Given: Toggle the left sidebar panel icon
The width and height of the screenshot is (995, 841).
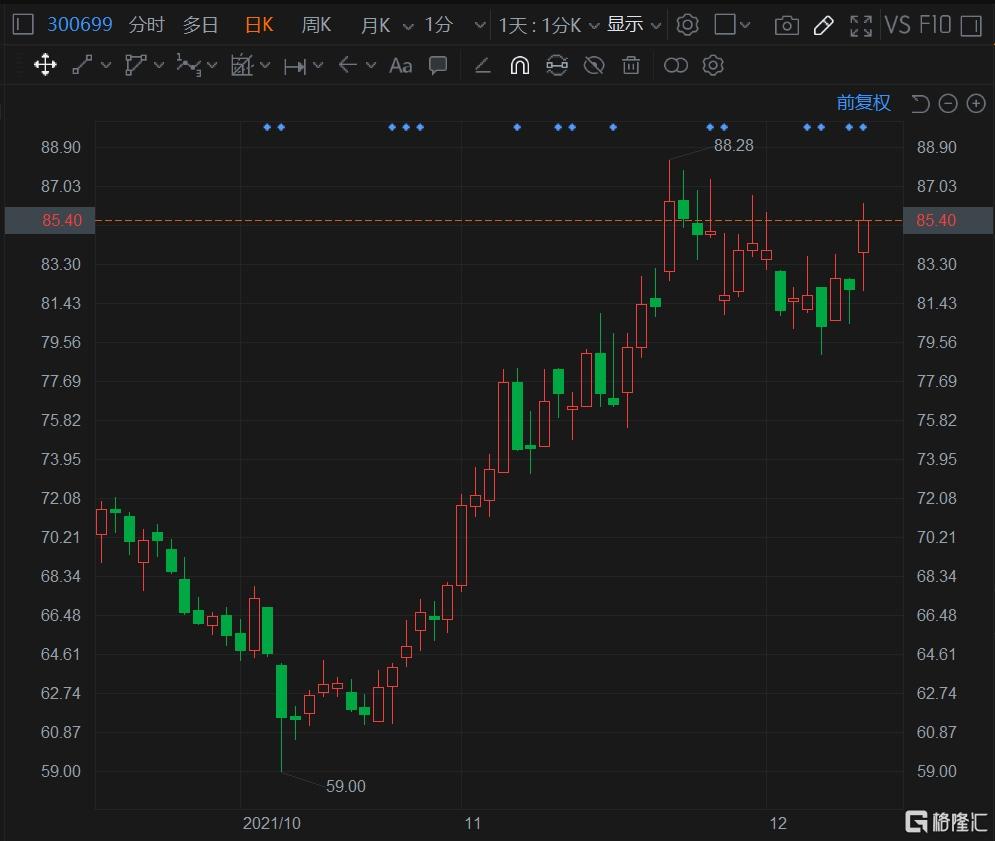Looking at the screenshot, I should pos(23,25).
